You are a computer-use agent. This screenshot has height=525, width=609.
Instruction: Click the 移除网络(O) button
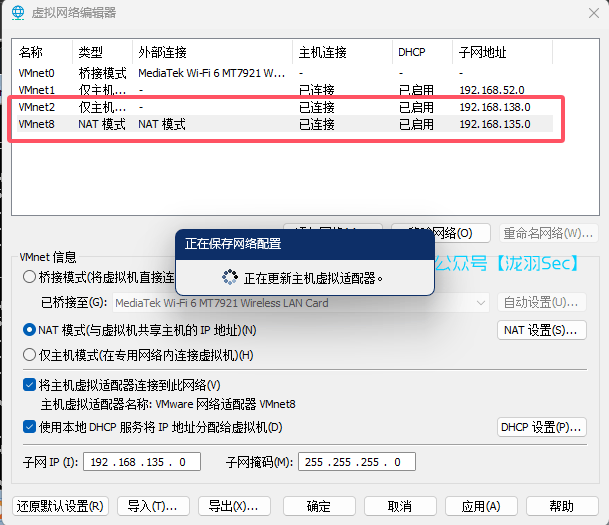pyautogui.click(x=462, y=233)
